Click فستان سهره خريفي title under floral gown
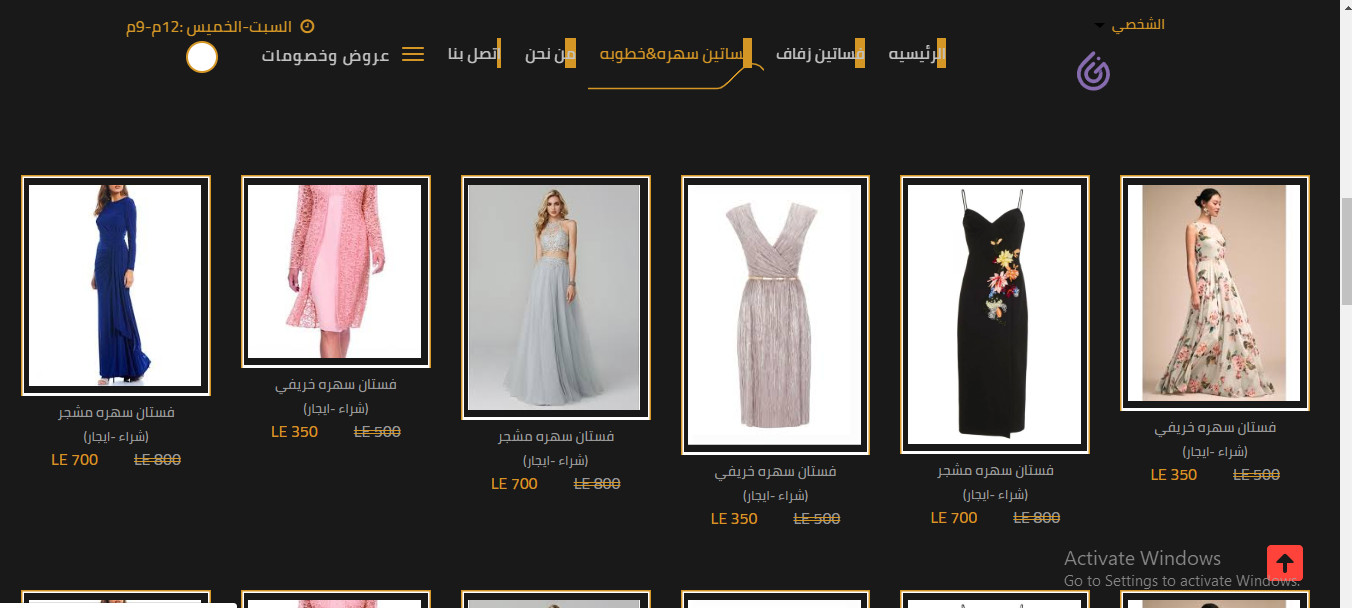Image resolution: width=1352 pixels, height=608 pixels. coord(1215,428)
